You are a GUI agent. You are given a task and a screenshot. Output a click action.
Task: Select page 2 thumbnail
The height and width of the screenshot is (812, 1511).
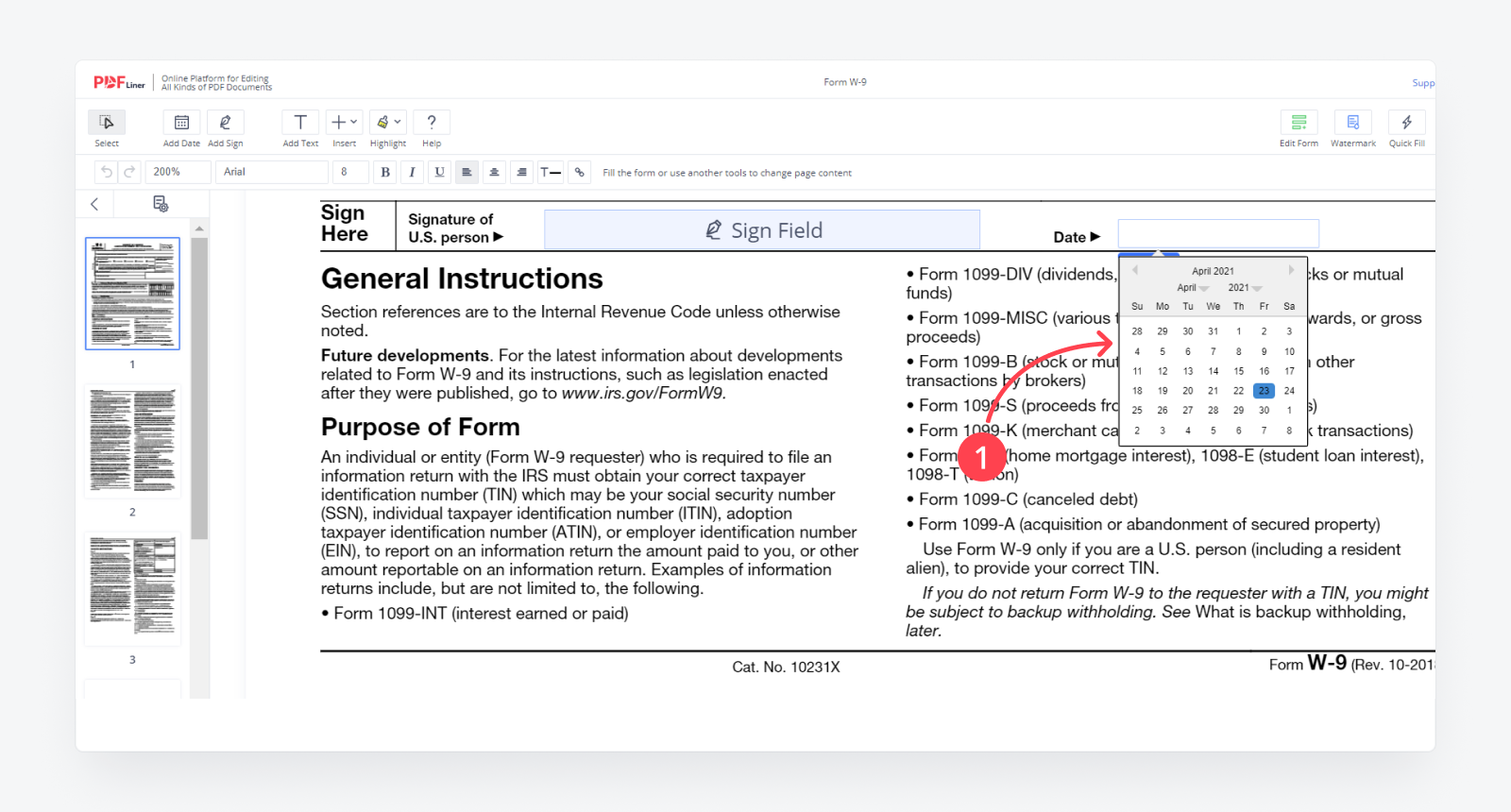click(x=132, y=441)
